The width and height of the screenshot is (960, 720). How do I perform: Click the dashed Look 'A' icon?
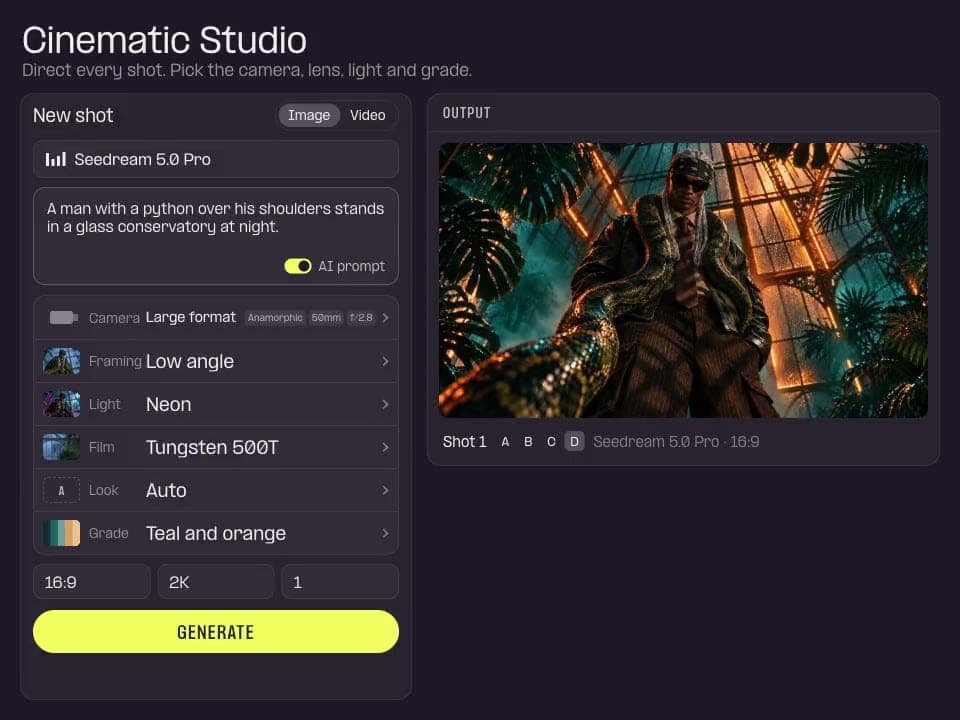61,490
